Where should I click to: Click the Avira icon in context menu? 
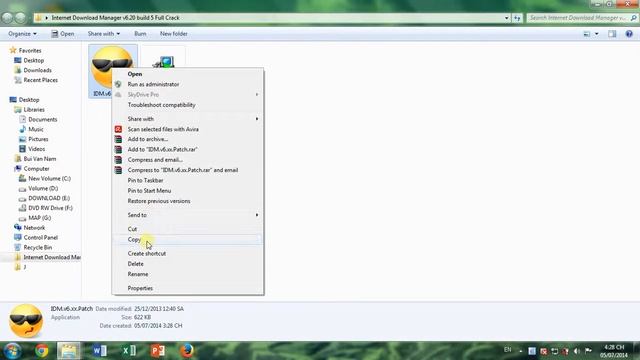point(118,129)
